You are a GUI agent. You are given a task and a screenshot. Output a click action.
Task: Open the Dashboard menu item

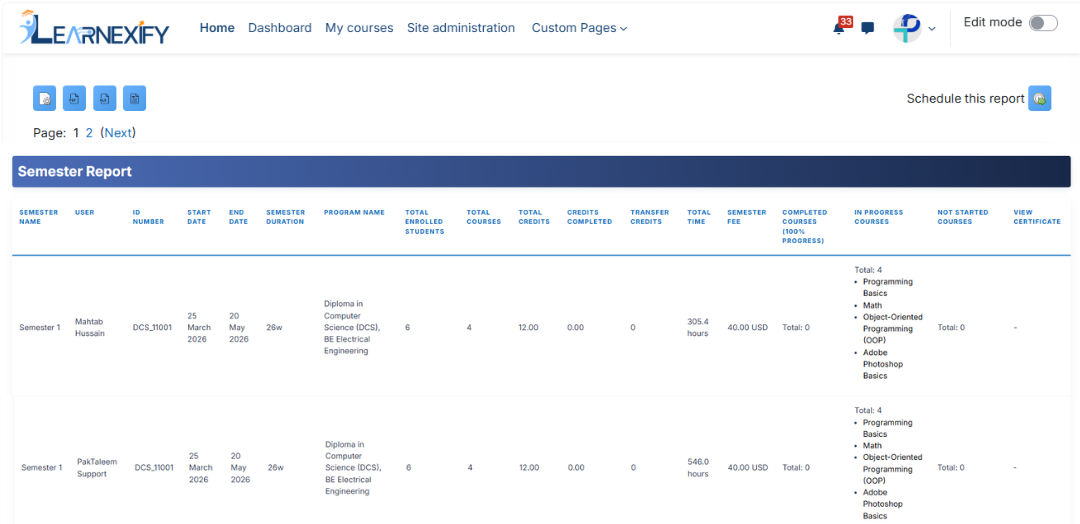tap(280, 28)
